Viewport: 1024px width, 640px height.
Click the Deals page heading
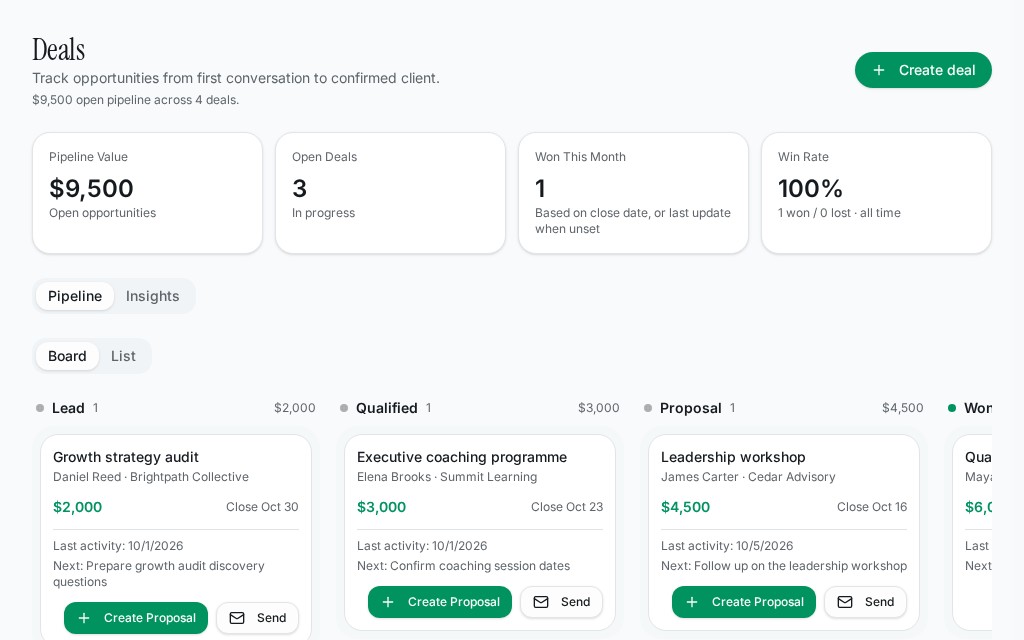(x=59, y=50)
